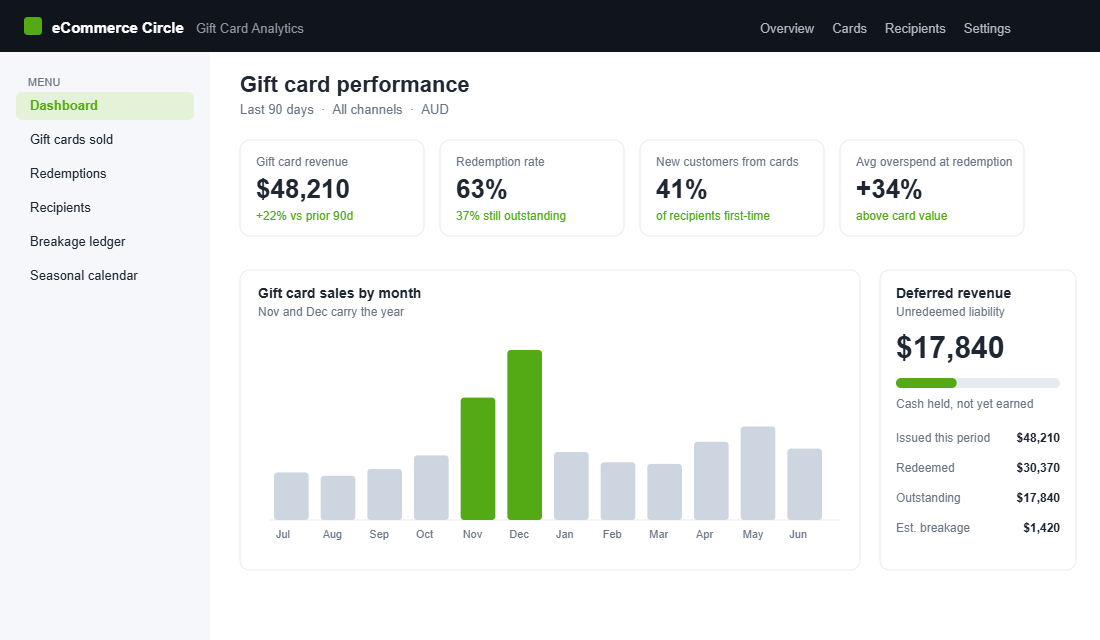The image size is (1100, 640).
Task: Click the "May" axis label
Action: point(753,535)
